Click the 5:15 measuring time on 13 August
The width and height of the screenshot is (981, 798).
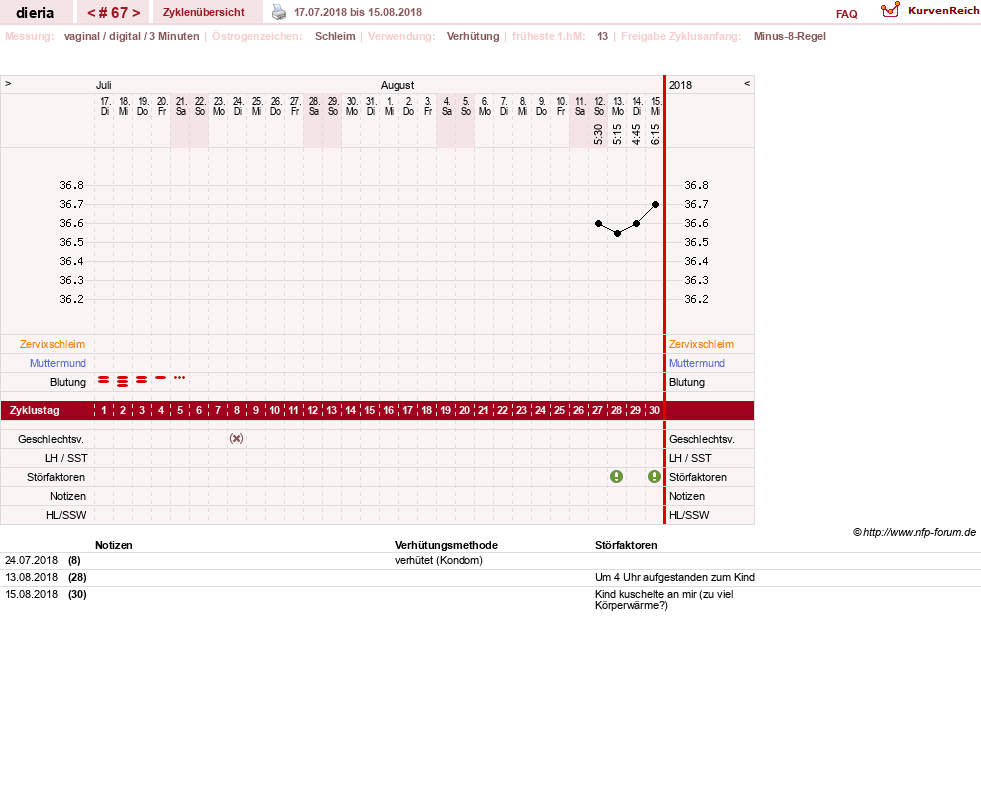click(618, 134)
